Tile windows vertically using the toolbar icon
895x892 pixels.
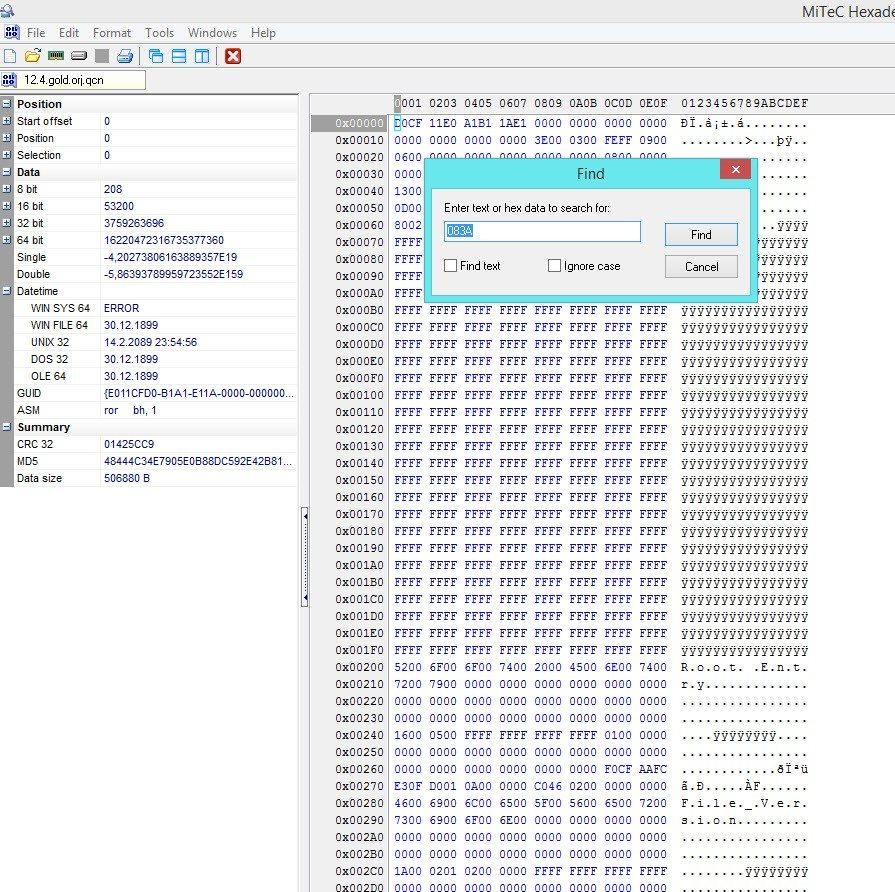click(x=202, y=56)
